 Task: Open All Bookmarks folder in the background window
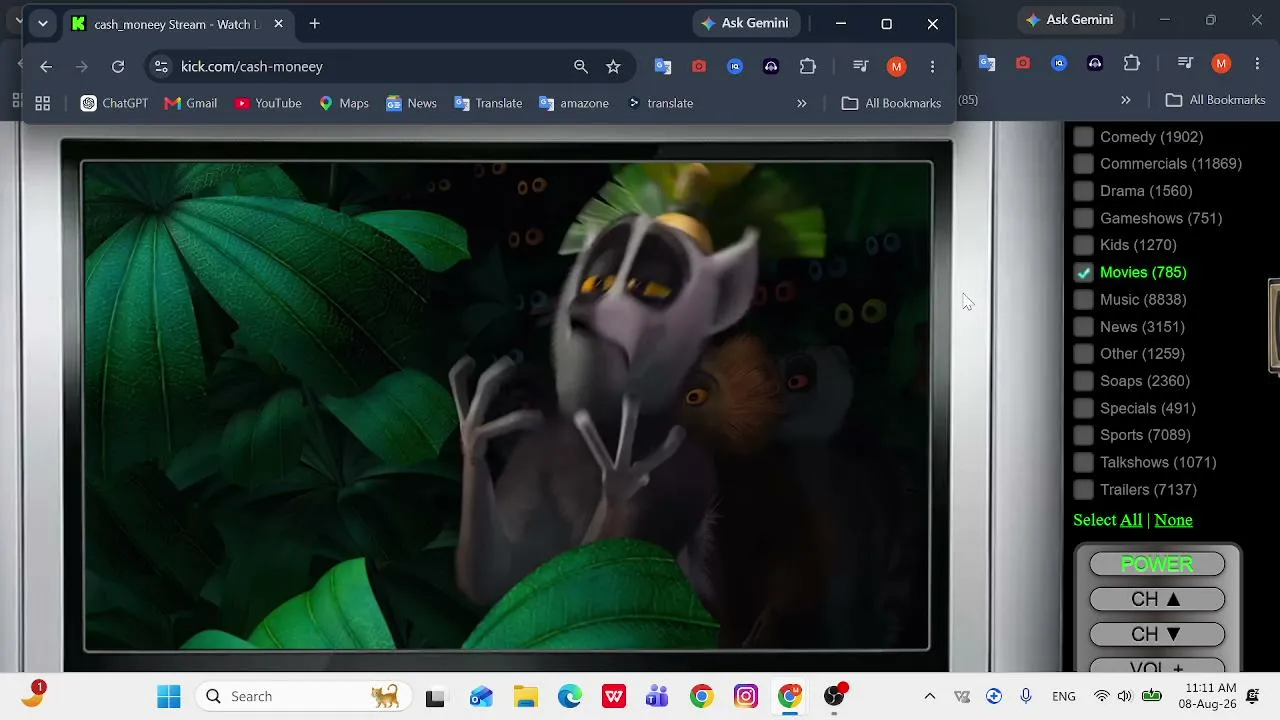pyautogui.click(x=1216, y=100)
